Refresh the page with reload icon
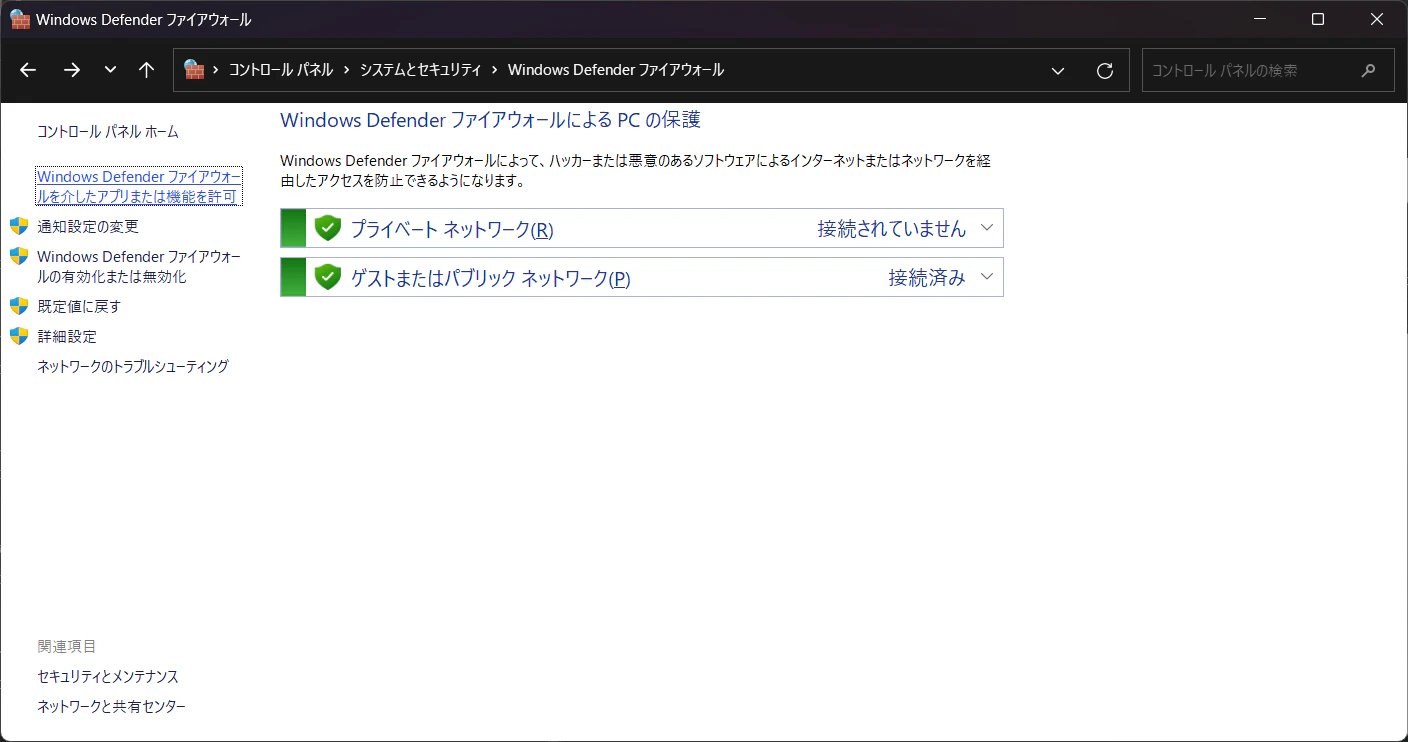This screenshot has width=1408, height=742. click(1105, 70)
